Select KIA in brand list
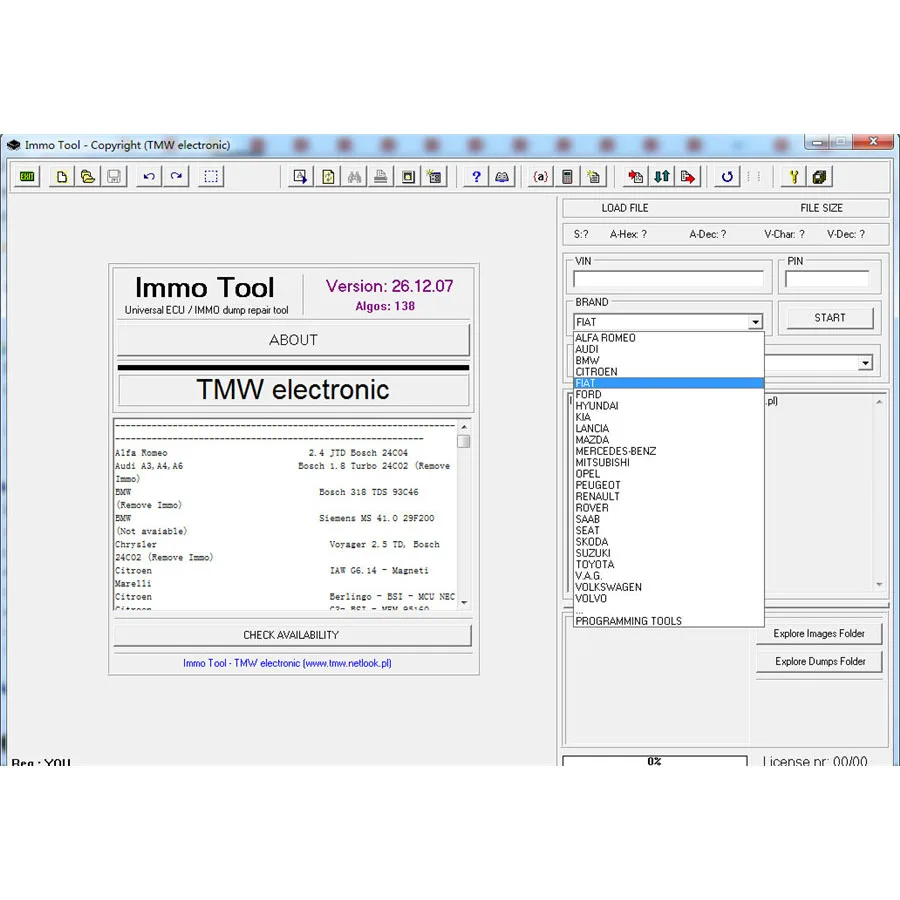This screenshot has width=900, height=900. (x=669, y=417)
